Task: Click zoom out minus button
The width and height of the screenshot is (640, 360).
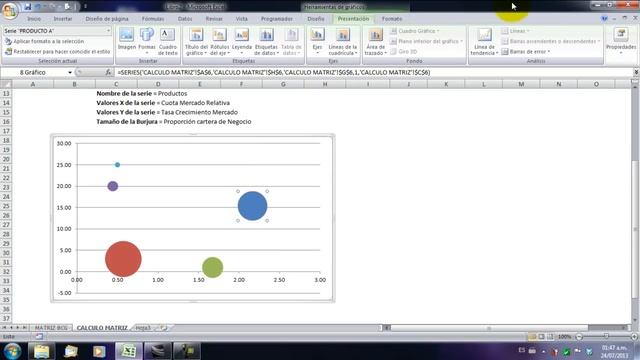Action: (579, 337)
